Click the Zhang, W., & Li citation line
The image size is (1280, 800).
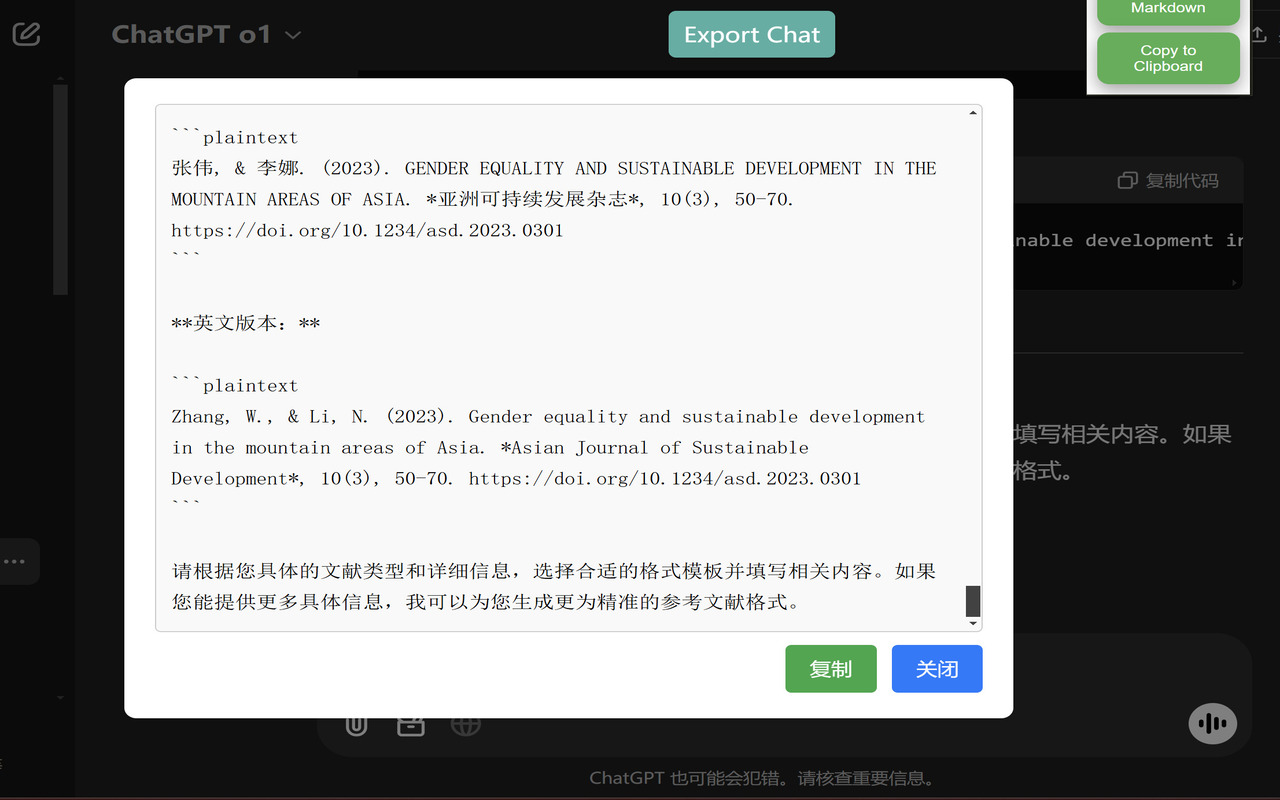click(548, 417)
